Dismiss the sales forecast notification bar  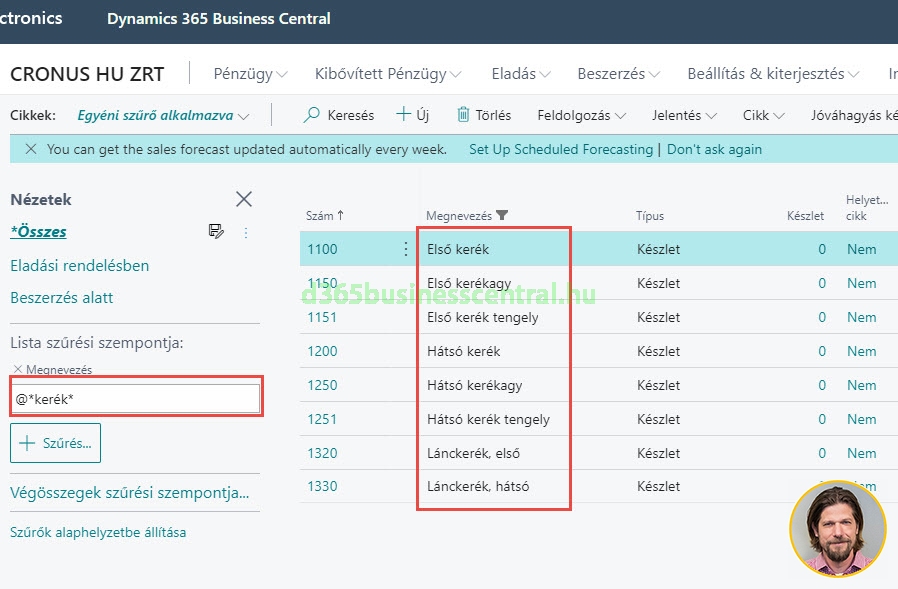point(30,149)
